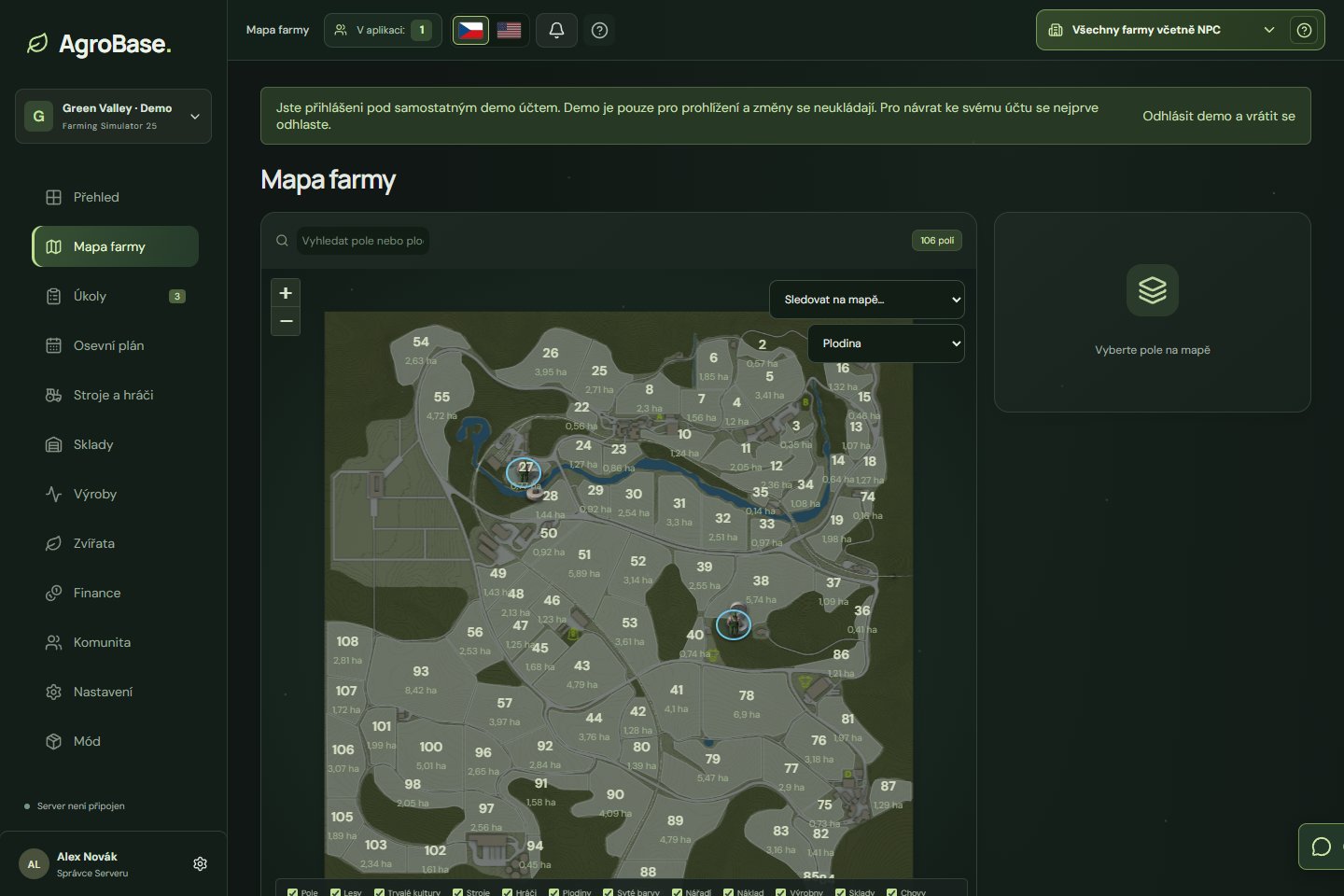Select field 78 on the map
Image resolution: width=1344 pixels, height=896 pixels.
pos(747,695)
